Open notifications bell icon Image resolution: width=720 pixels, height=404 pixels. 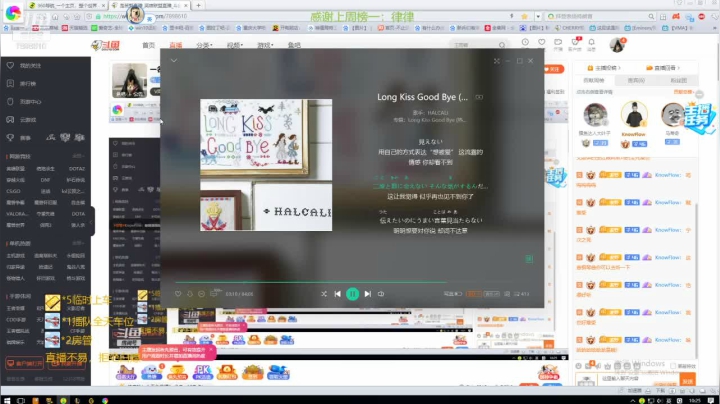pyautogui.click(x=591, y=44)
